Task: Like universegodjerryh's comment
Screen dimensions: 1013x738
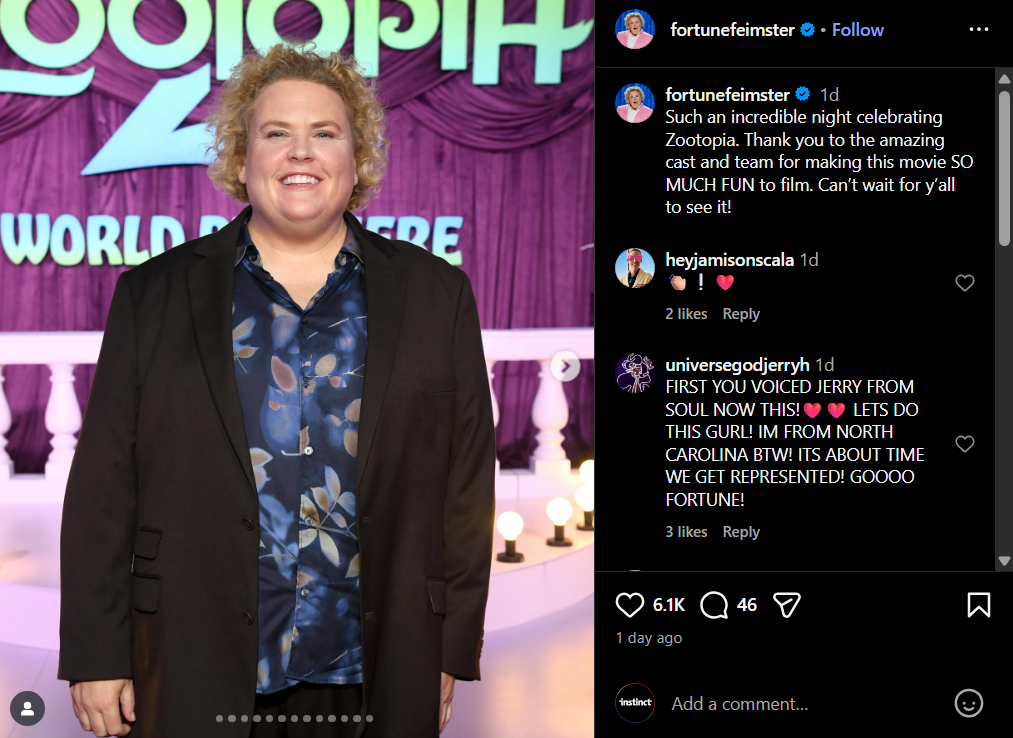Action: 965,443
